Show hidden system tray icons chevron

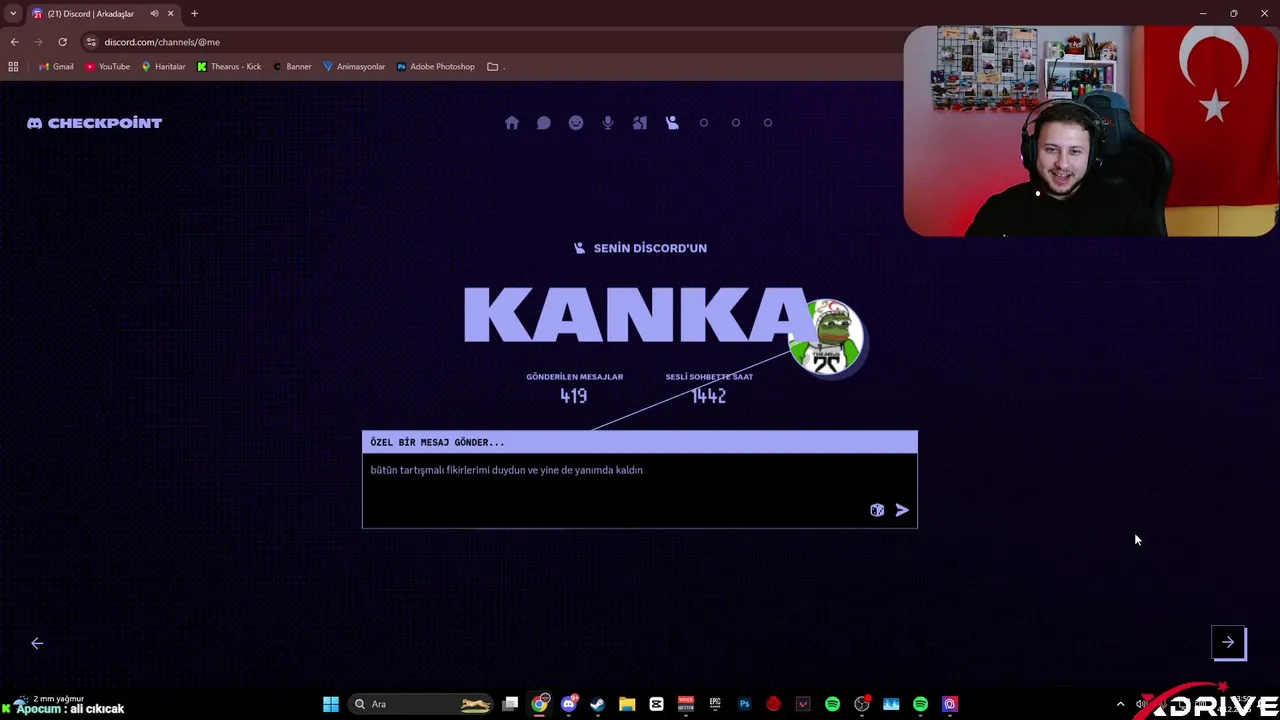(1120, 704)
